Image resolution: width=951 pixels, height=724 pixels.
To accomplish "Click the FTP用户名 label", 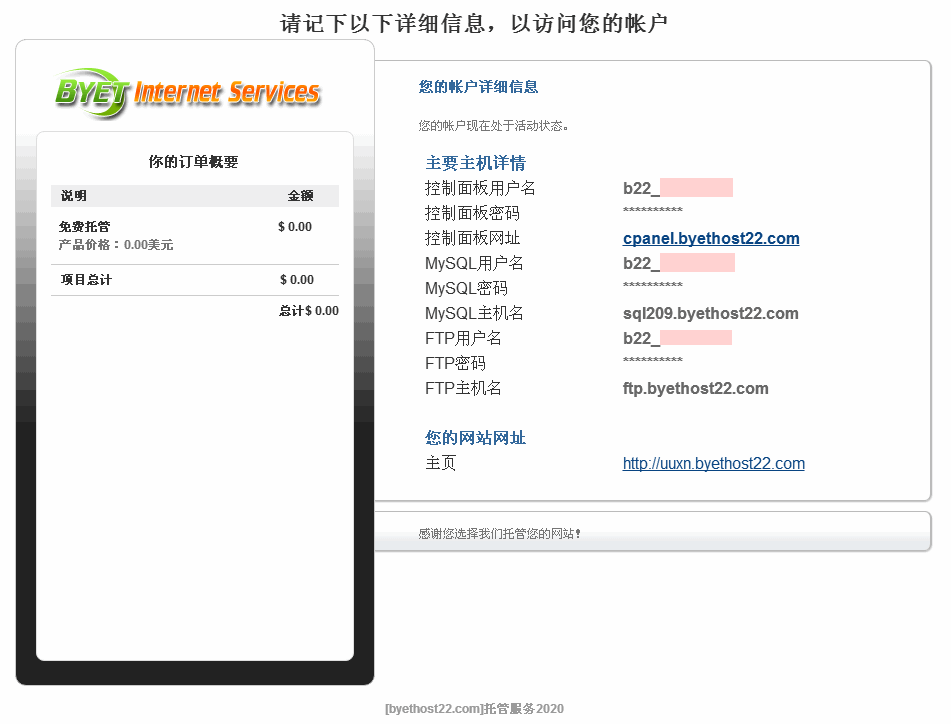I will (463, 338).
